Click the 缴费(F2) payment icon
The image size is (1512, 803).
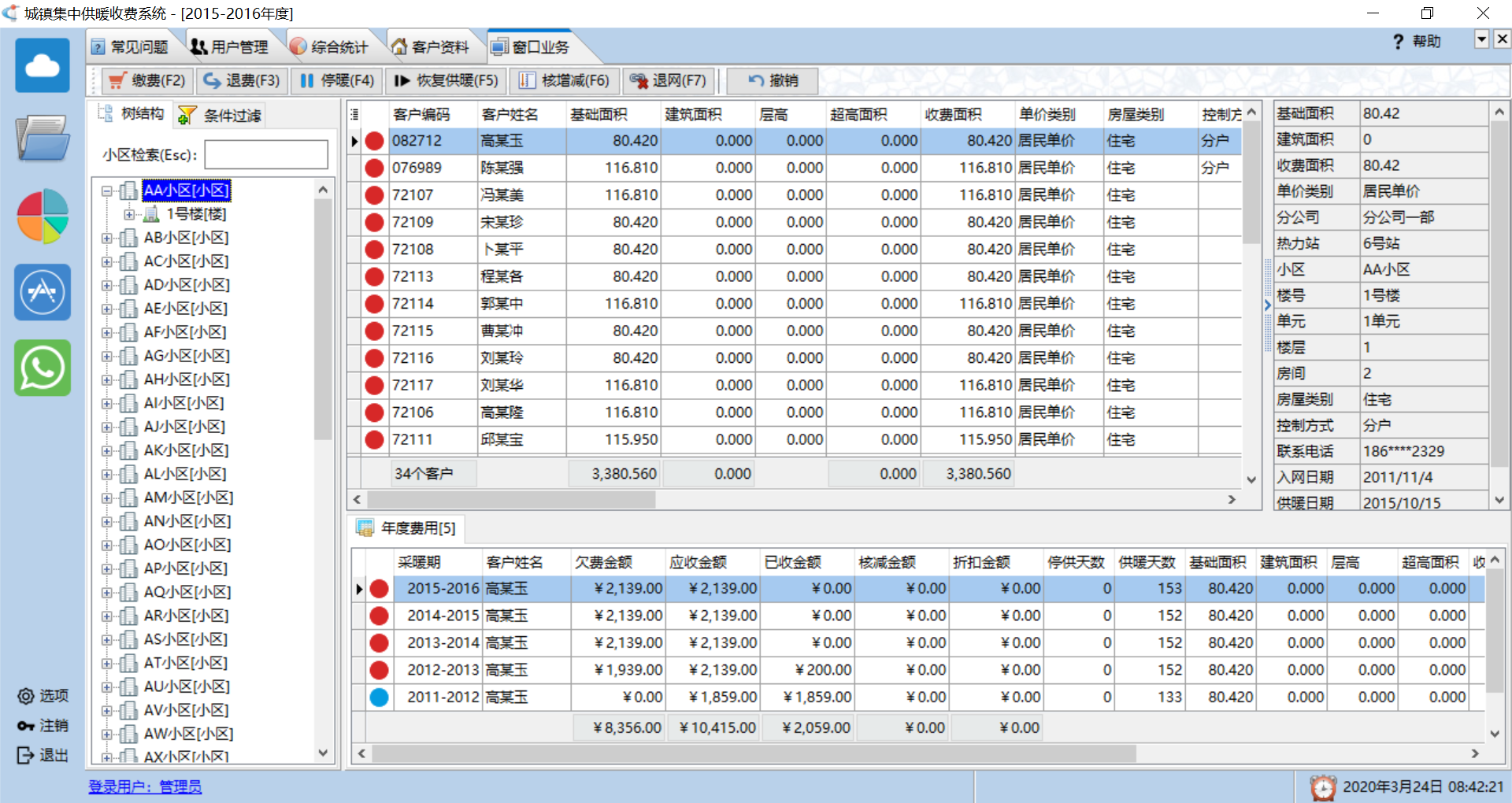(x=146, y=80)
